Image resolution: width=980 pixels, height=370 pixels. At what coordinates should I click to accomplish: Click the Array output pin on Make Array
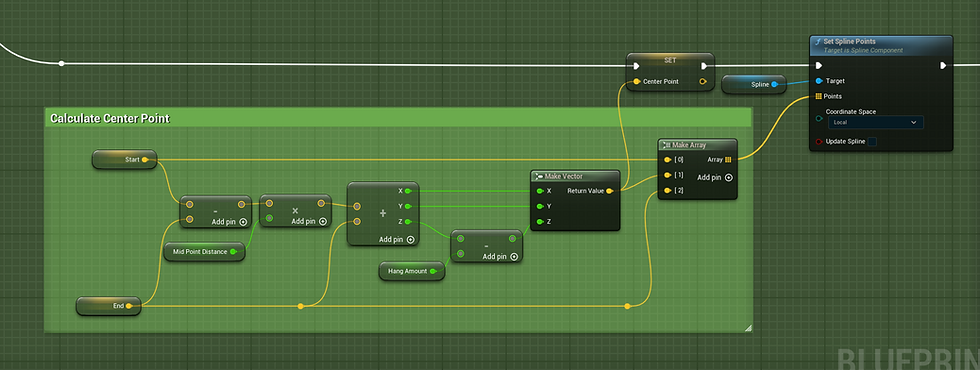tap(728, 160)
